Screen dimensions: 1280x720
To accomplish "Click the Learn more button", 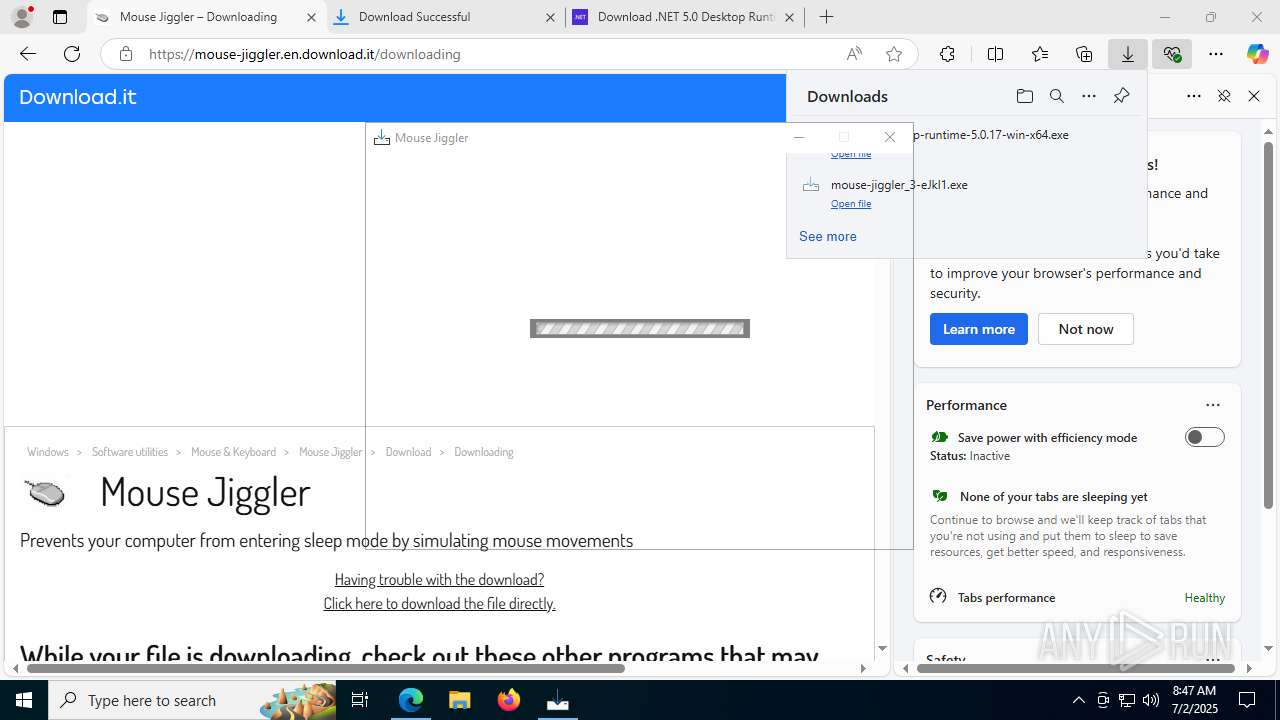I will click(979, 329).
